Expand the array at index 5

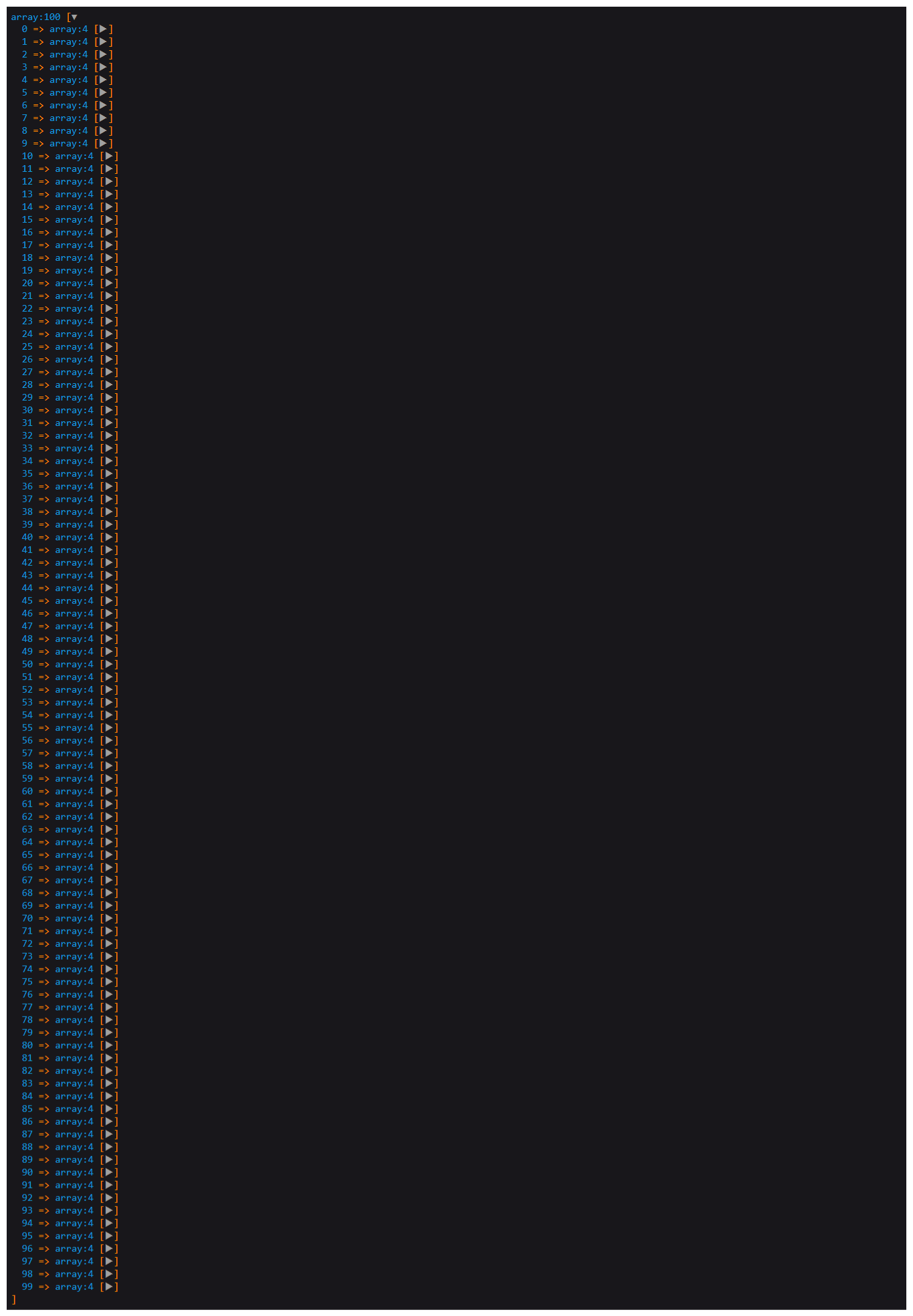pyautogui.click(x=103, y=93)
